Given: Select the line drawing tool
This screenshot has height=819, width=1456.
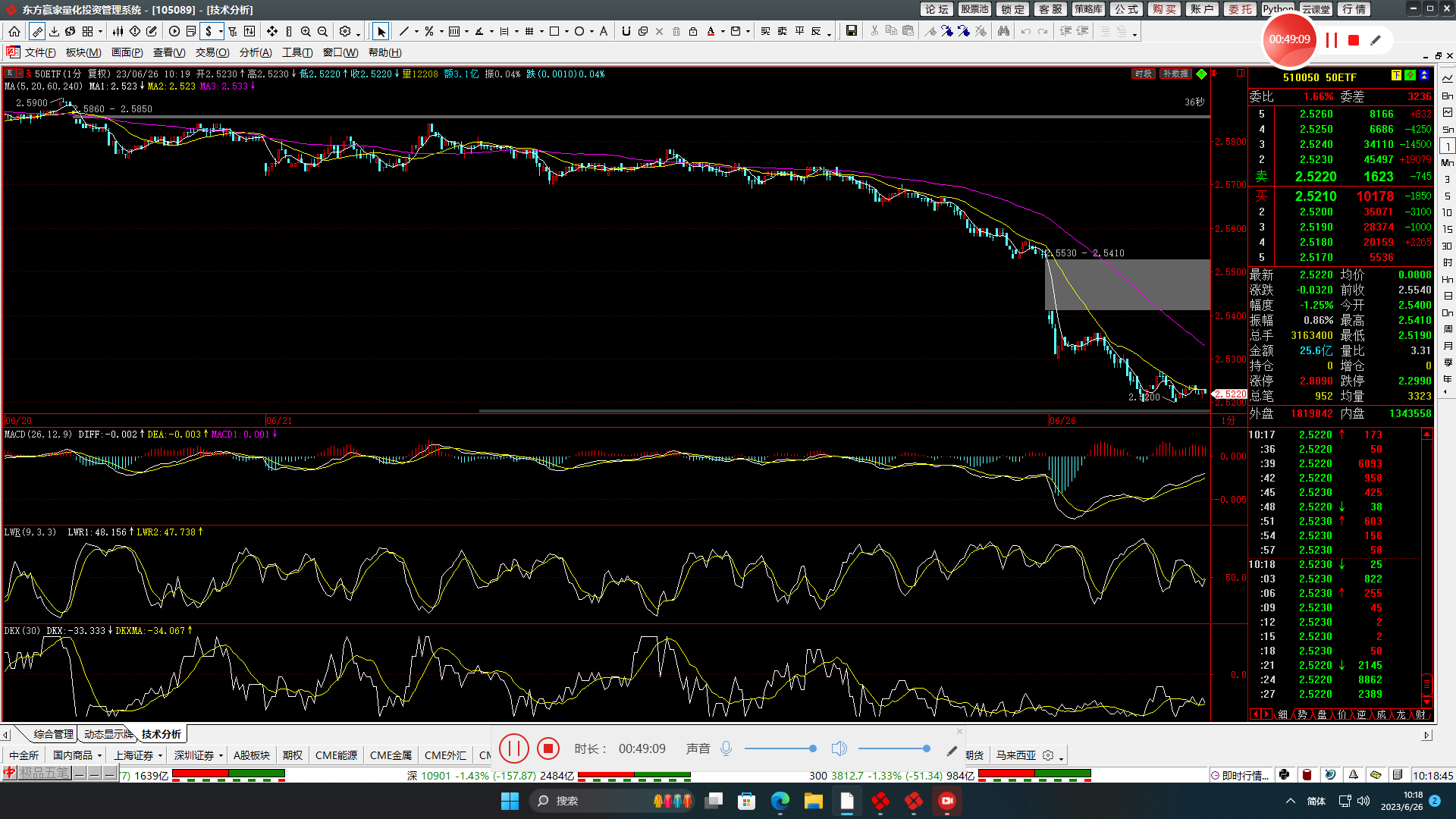Looking at the screenshot, I should tap(404, 31).
